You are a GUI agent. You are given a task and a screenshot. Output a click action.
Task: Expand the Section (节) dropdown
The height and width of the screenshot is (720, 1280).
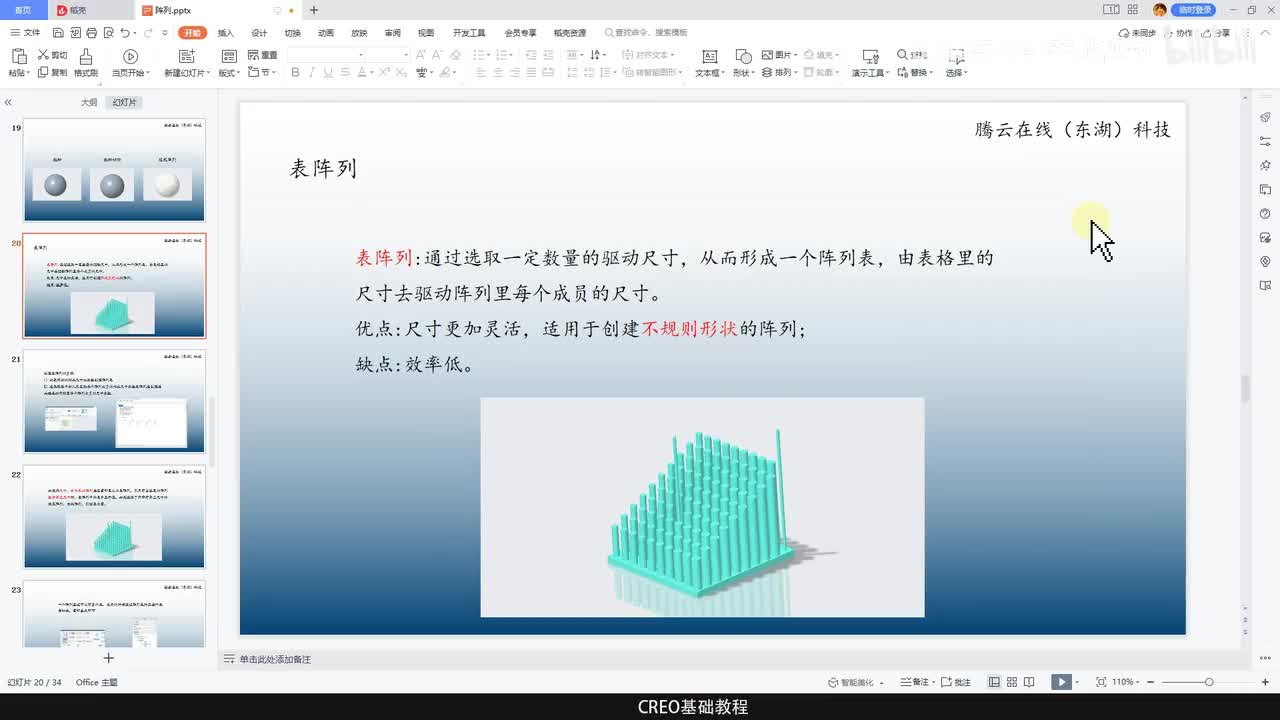pos(263,72)
